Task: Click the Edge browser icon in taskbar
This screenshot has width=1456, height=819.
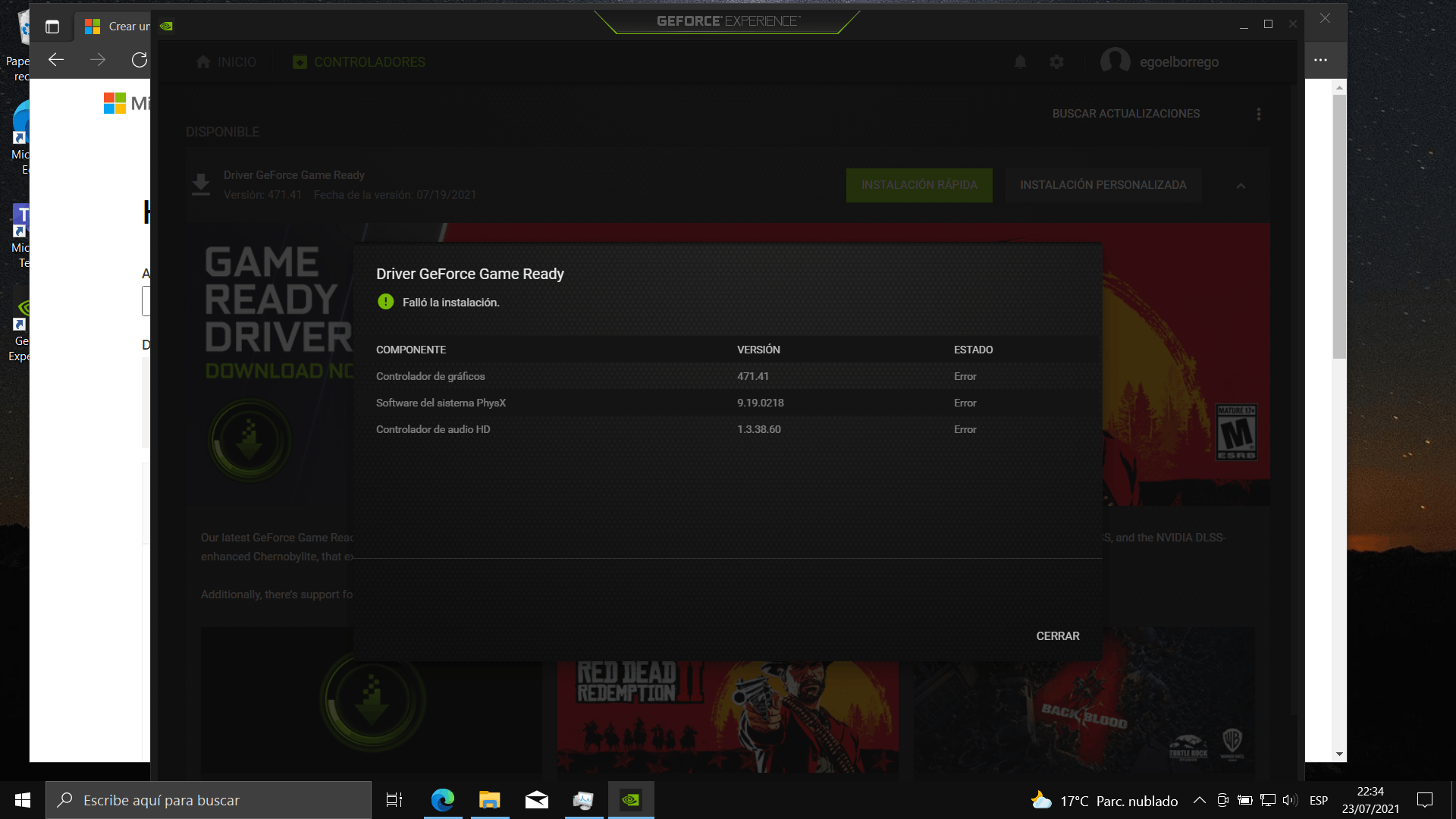Action: pyautogui.click(x=442, y=800)
